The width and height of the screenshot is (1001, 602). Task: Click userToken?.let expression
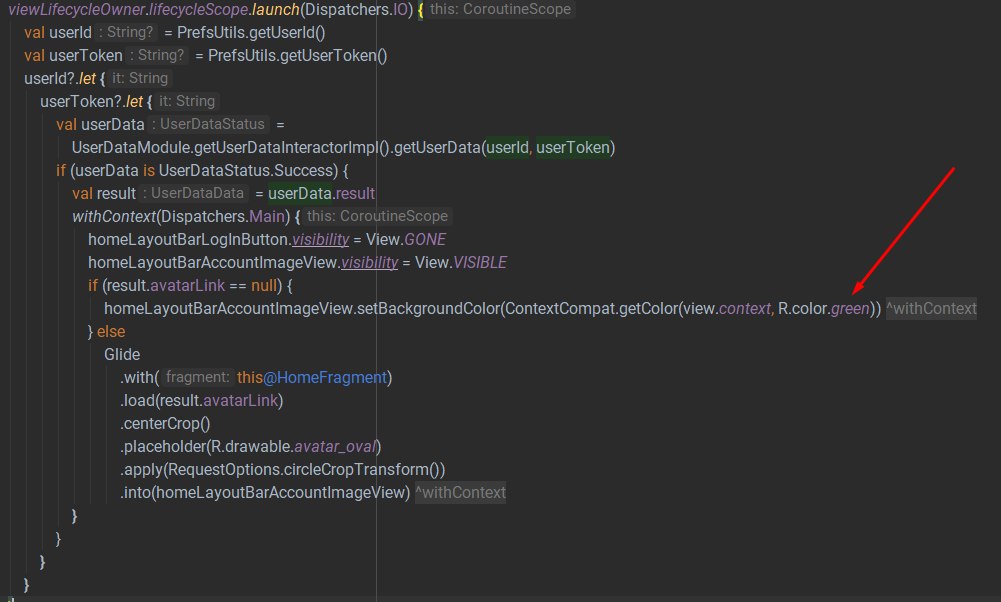tap(91, 102)
